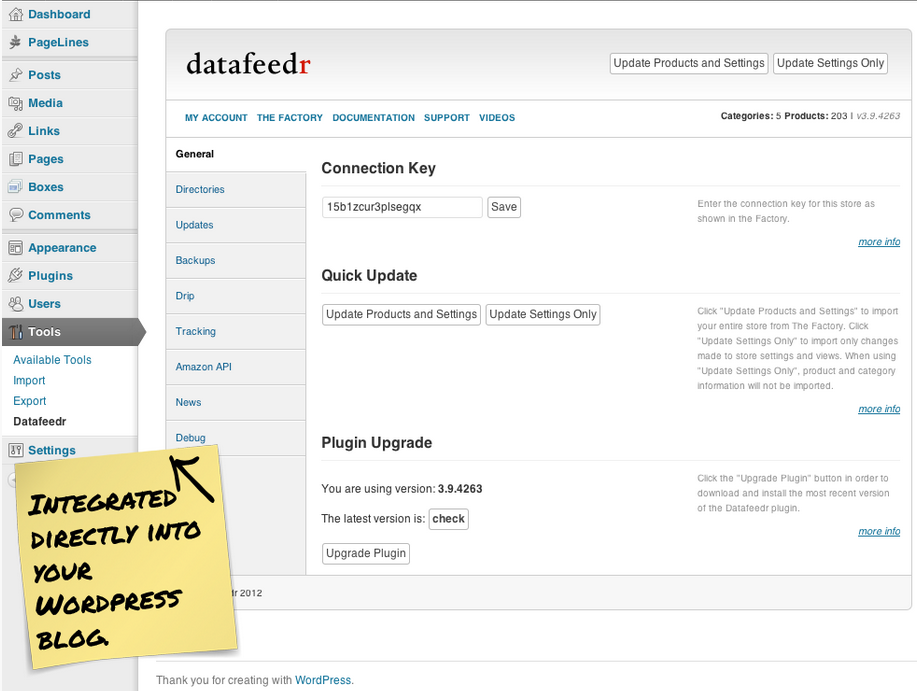Image resolution: width=917 pixels, height=691 pixels.
Task: Click the Products: 203 count text
Action: (816, 116)
